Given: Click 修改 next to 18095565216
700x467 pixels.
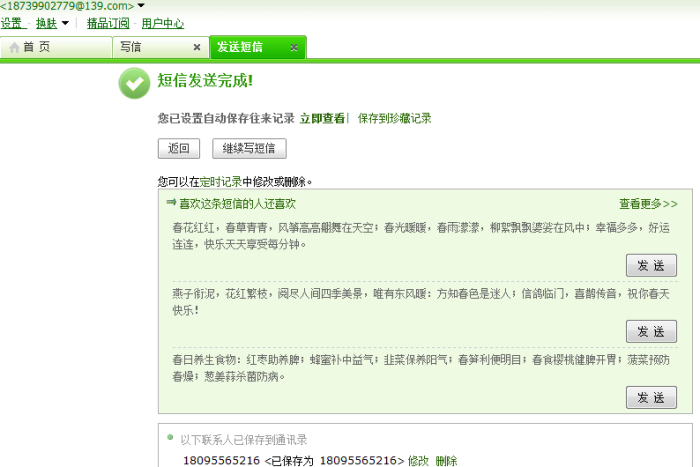Looking at the screenshot, I should (418, 461).
